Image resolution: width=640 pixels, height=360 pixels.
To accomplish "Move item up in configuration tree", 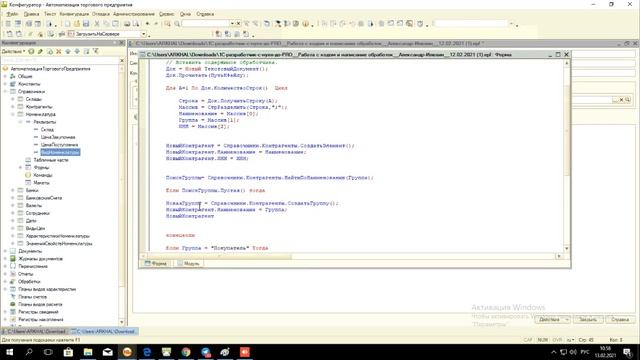I will (x=68, y=51).
